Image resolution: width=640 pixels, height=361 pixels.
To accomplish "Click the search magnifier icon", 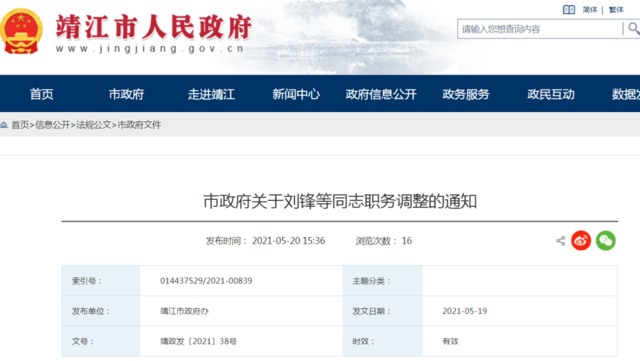I will pyautogui.click(x=633, y=29).
